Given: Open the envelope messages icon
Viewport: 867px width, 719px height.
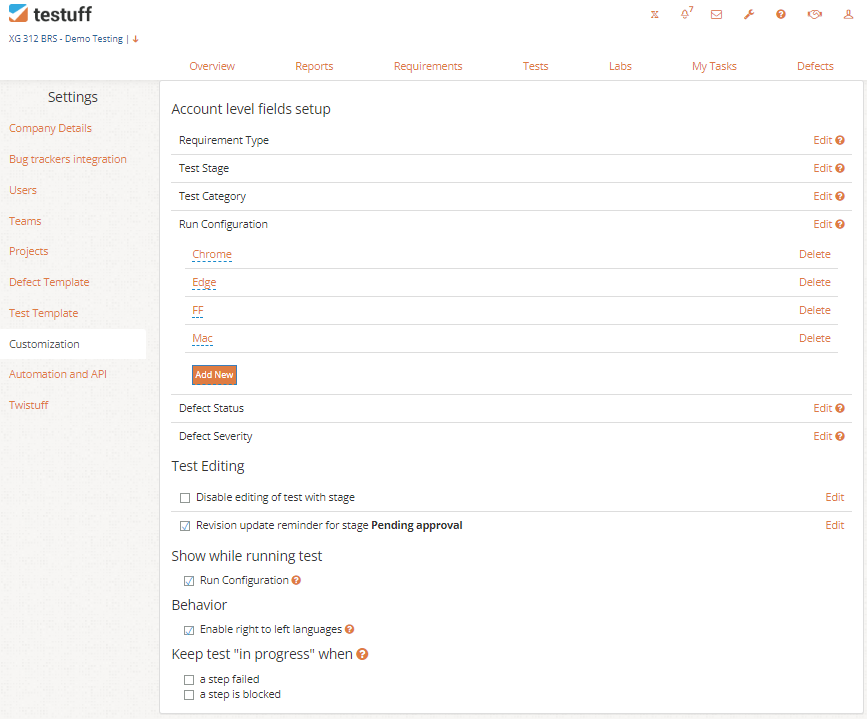Looking at the screenshot, I should point(717,14).
